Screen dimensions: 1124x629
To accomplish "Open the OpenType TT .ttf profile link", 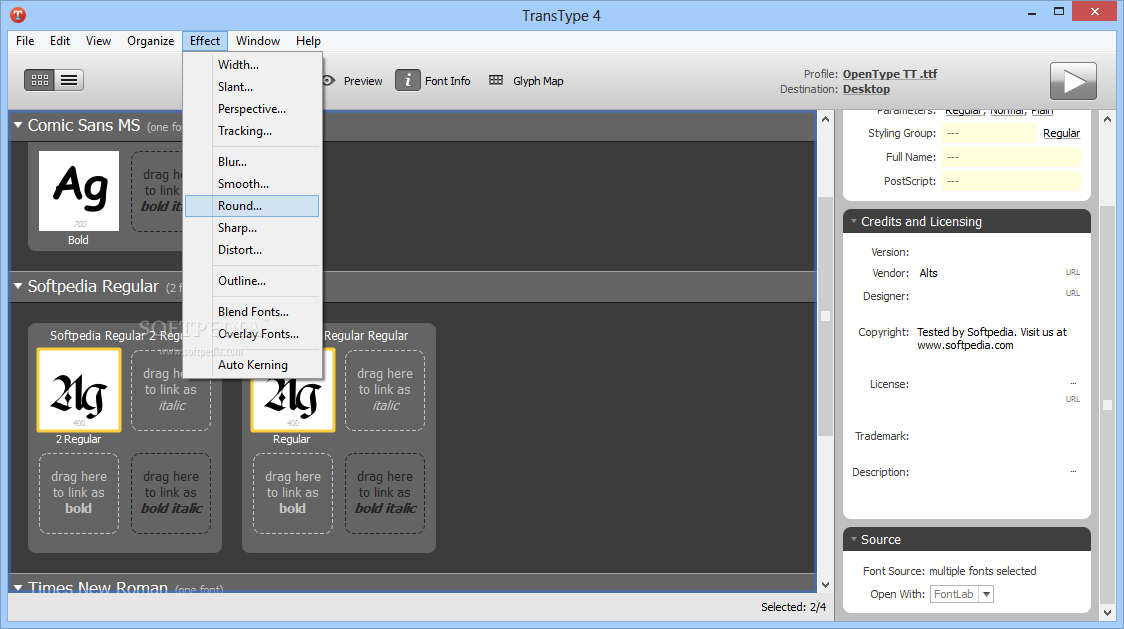I will click(x=890, y=74).
